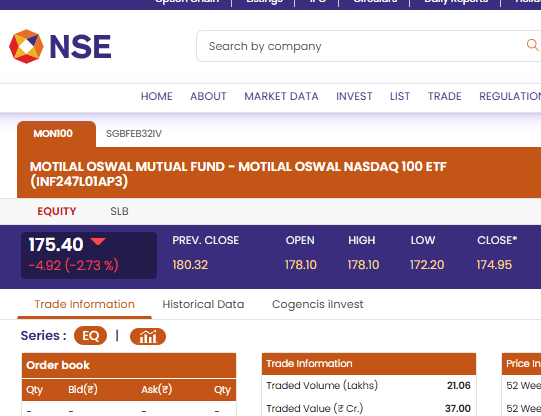Click the OPEN value 178.10
541x416 pixels.
[301, 265]
